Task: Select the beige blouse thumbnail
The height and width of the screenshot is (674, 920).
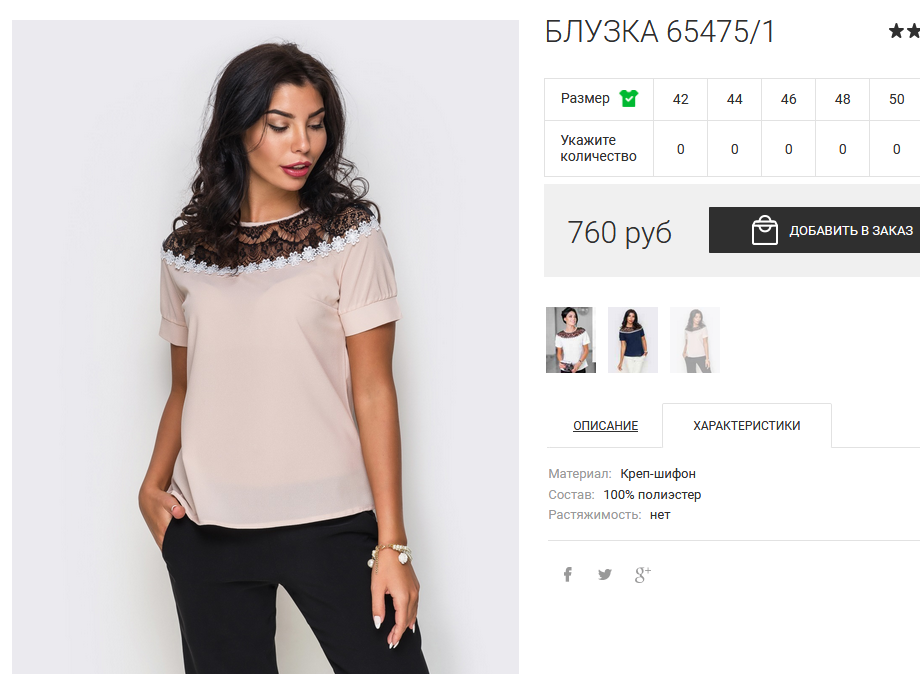Action: 695,340
